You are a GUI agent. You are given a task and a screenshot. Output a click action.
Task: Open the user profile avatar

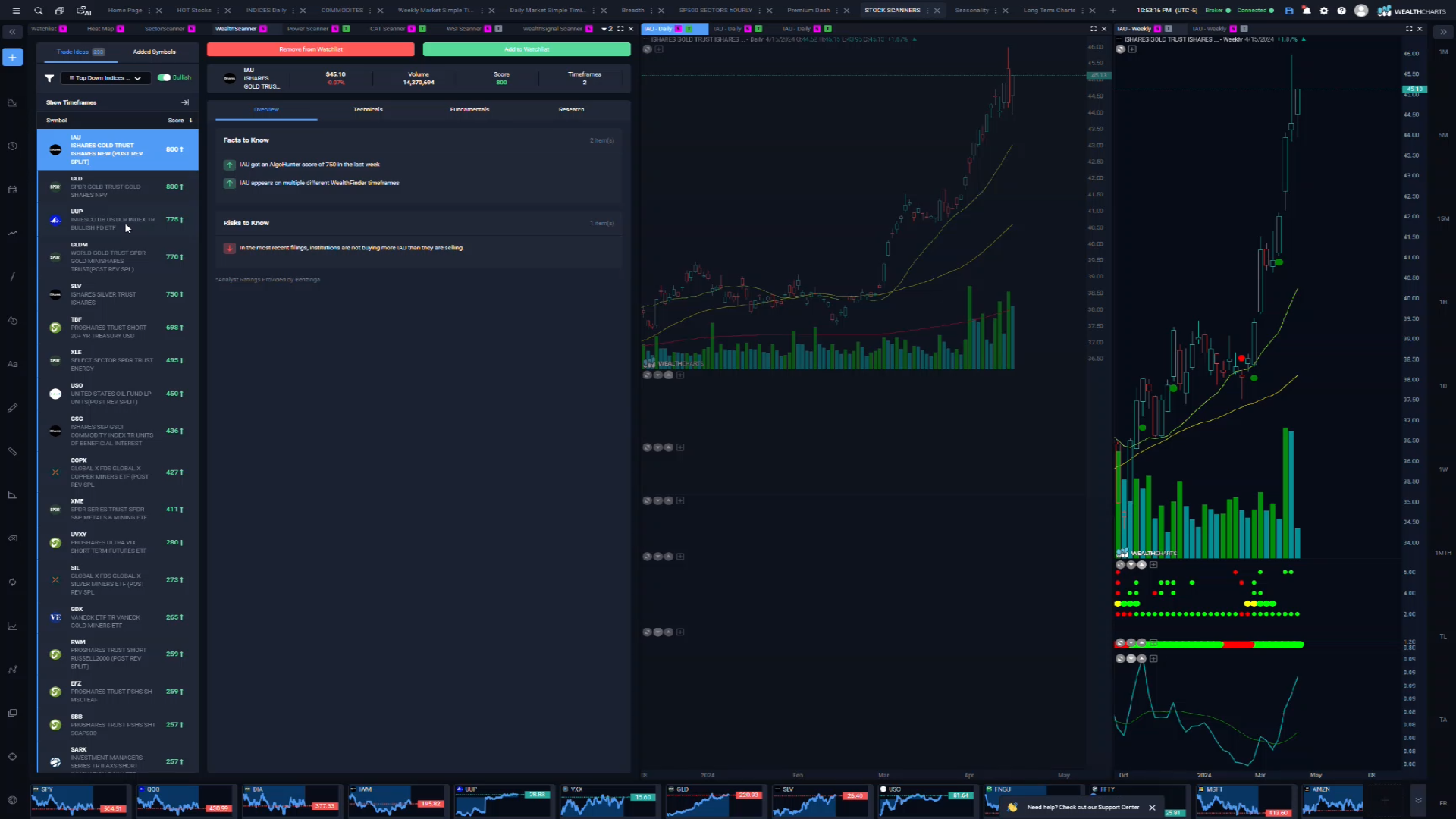pyautogui.click(x=1361, y=11)
